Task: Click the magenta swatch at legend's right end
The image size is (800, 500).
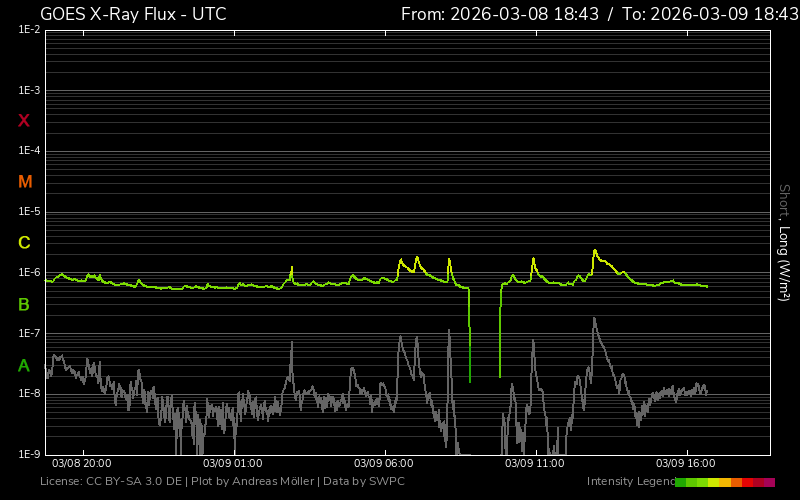Action: [769, 482]
